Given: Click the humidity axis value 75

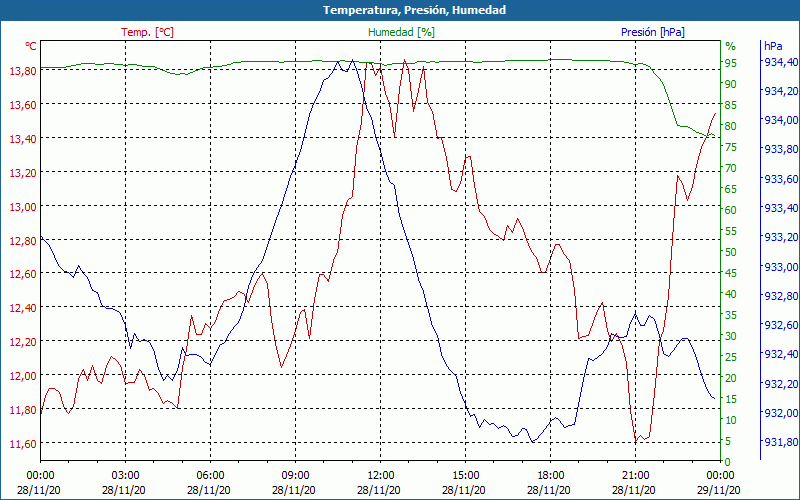Looking at the screenshot, I should click(731, 147).
